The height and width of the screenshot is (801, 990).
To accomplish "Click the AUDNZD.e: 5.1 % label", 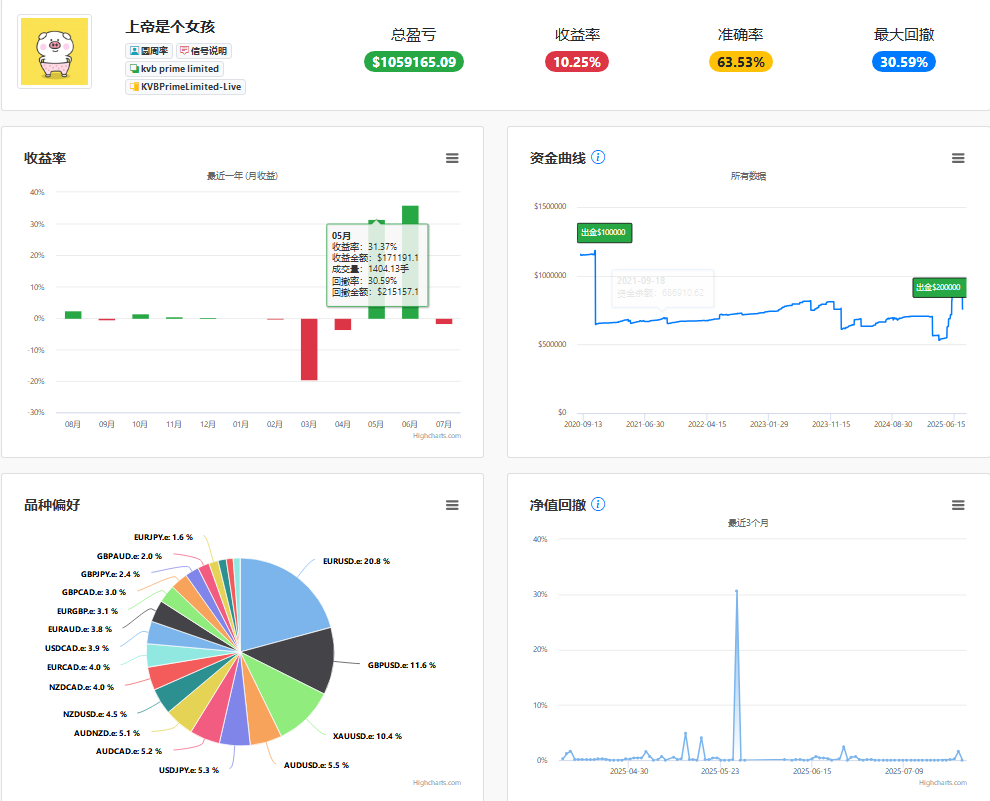I will [107, 733].
